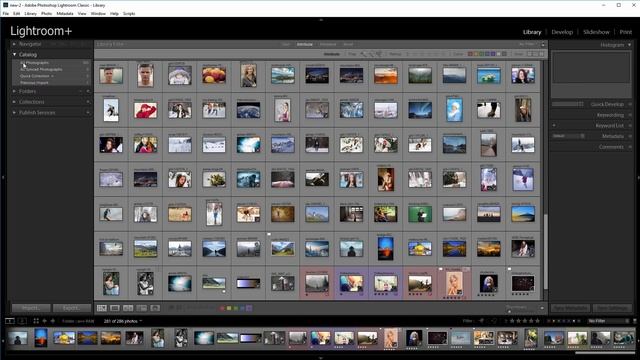Viewport: 640px width, 360px height.
Task: Apply purple color label from bottom toolbar
Action: point(249,308)
